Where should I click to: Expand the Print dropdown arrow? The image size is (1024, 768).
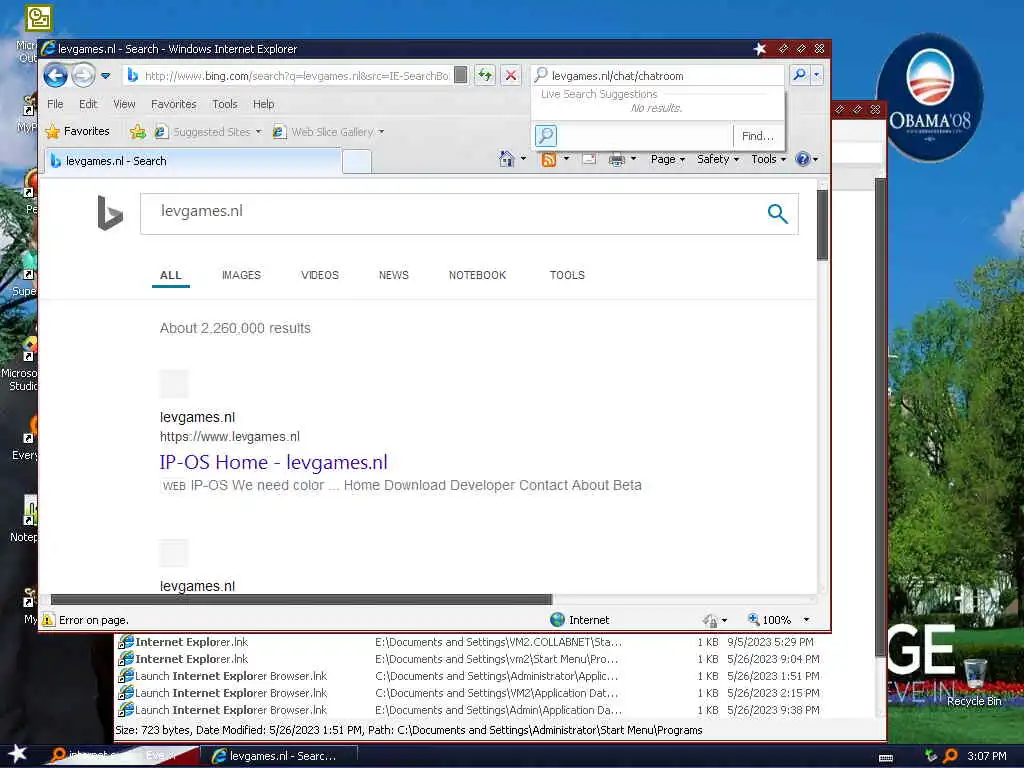click(x=633, y=159)
